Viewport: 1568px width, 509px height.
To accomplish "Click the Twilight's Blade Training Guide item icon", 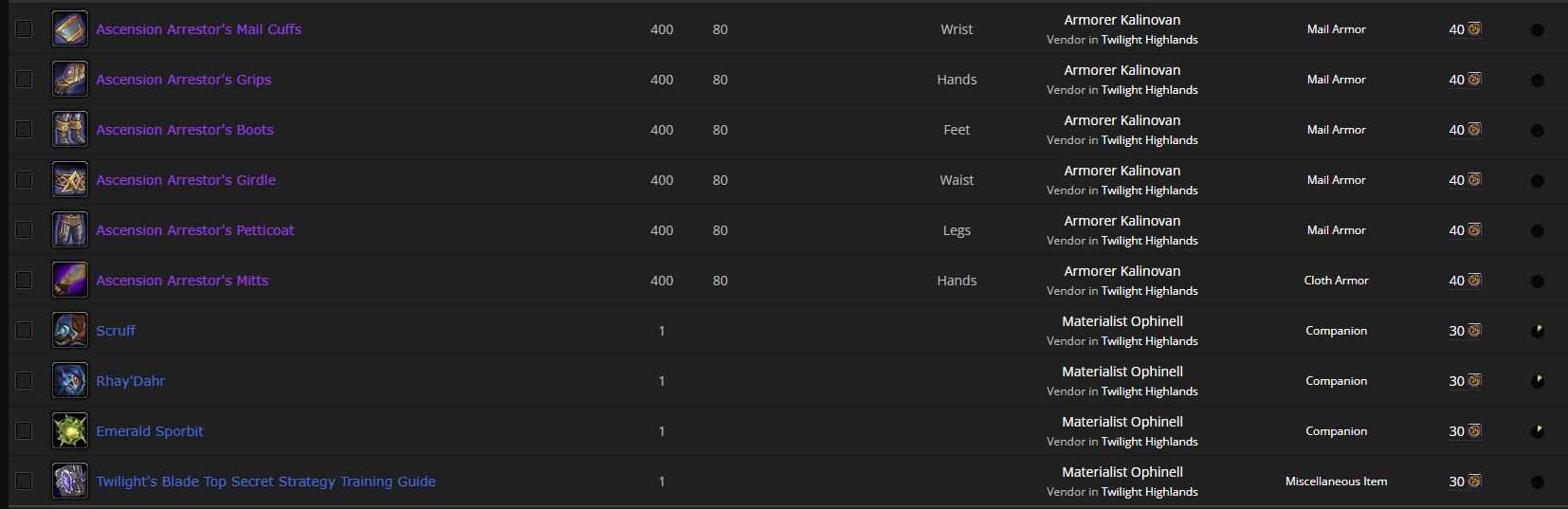I will pyautogui.click(x=70, y=482).
